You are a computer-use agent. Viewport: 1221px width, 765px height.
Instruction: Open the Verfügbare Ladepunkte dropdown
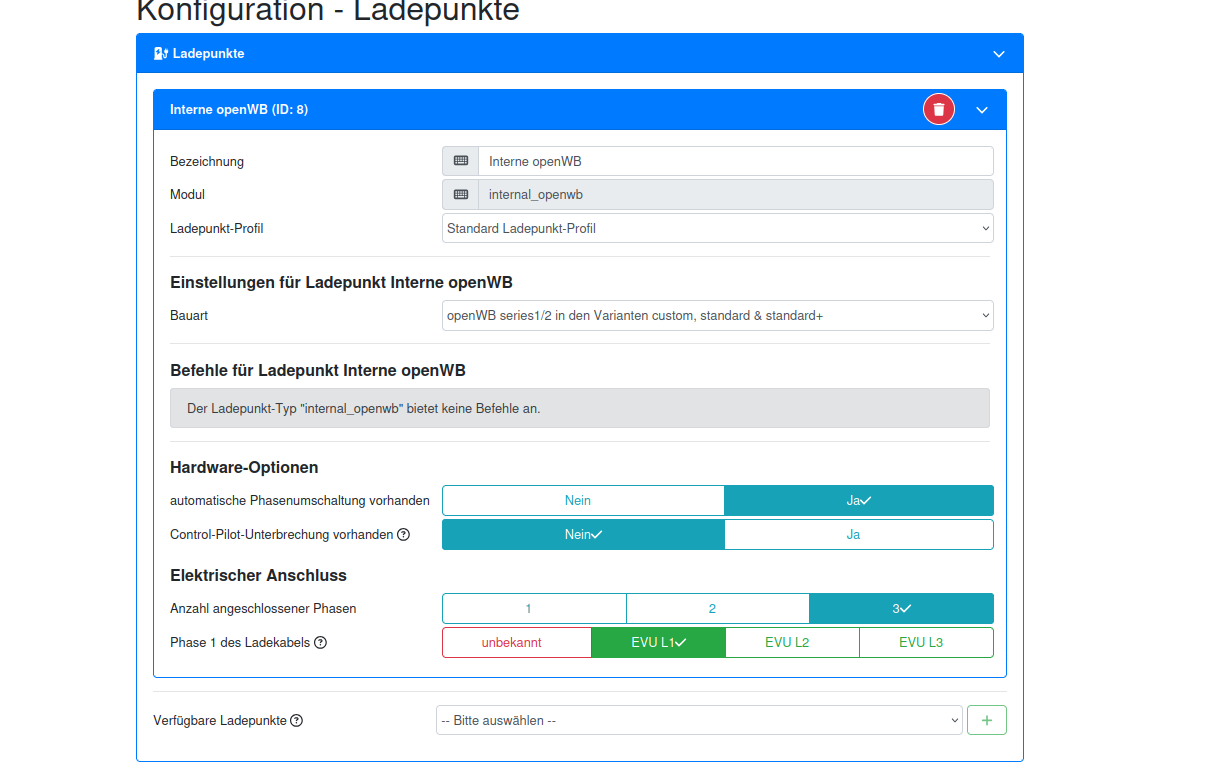click(699, 720)
